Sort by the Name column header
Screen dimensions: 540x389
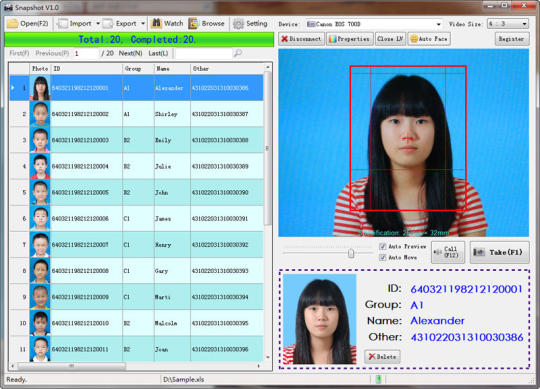click(x=172, y=69)
